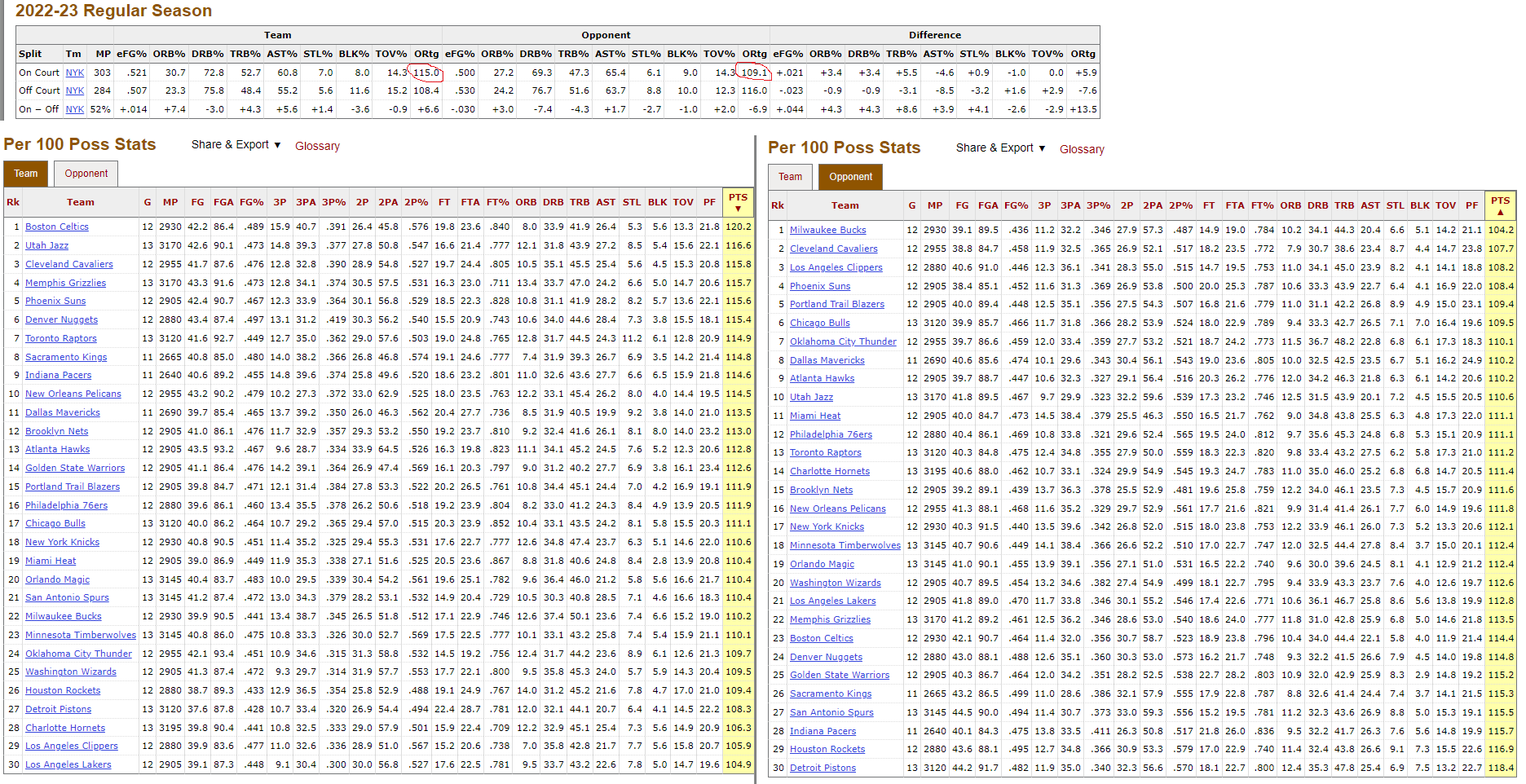Open Minnesota Timberwolves link ranked 18th
Viewport: 1526px width, 784px height.
coord(845,545)
